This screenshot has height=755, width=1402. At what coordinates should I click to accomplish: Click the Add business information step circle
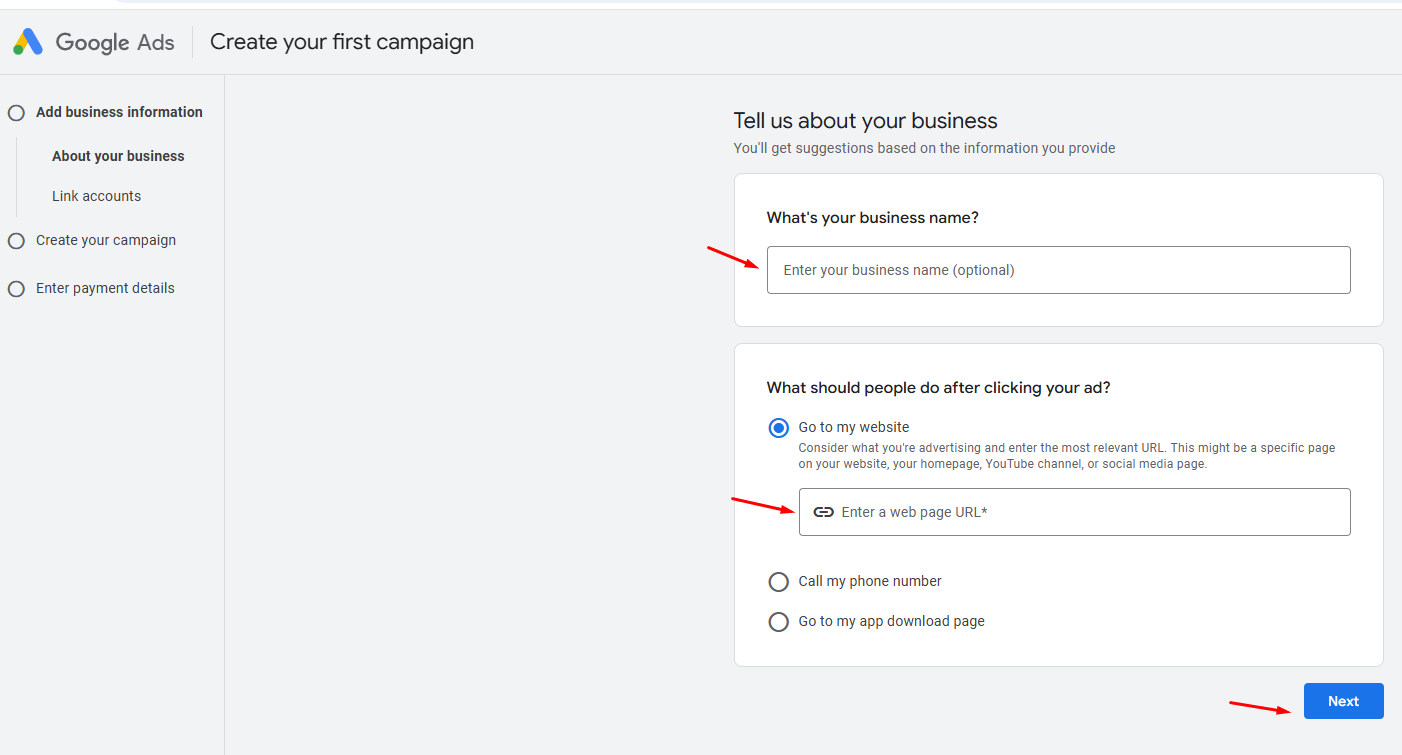click(x=16, y=113)
